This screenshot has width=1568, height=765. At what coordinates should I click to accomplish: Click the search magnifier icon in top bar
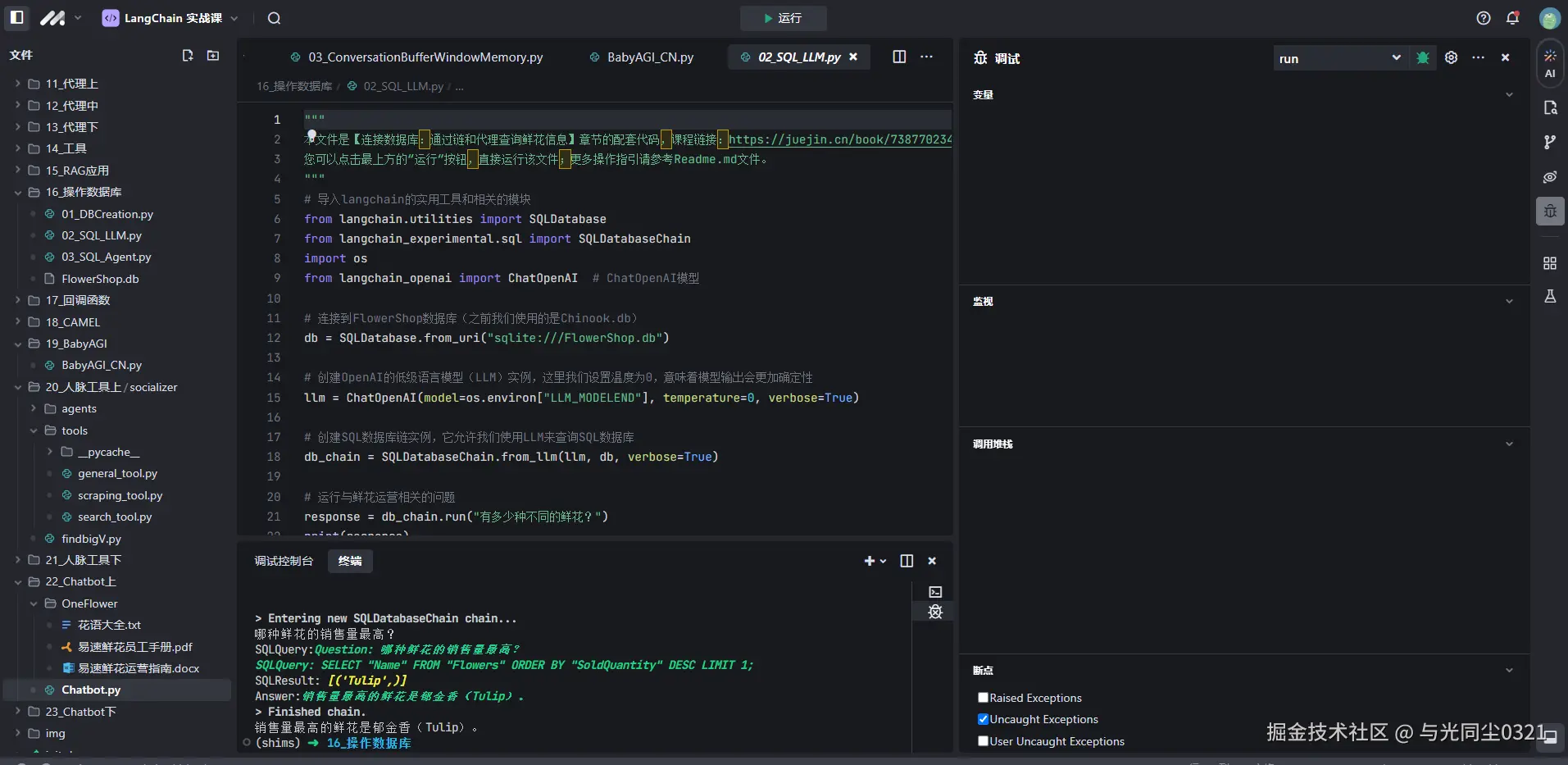275,18
